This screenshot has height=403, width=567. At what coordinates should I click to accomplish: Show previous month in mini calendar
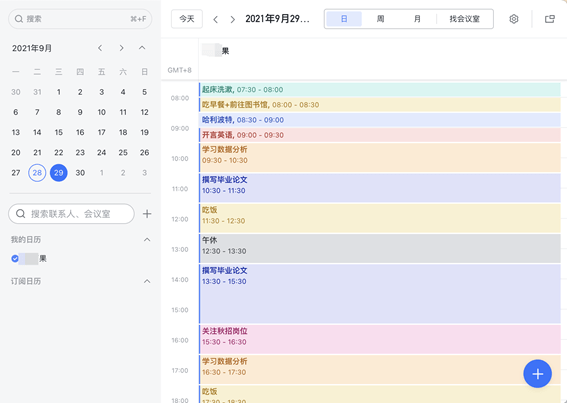click(100, 48)
